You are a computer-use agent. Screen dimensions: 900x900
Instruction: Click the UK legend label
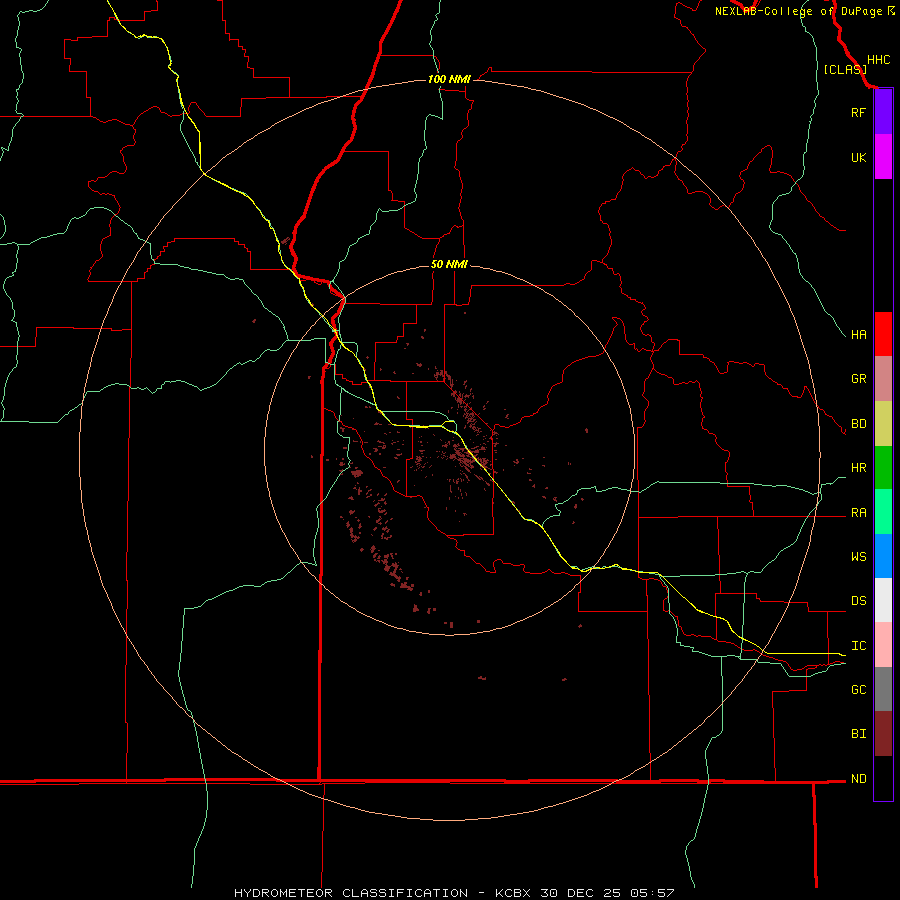coord(858,158)
